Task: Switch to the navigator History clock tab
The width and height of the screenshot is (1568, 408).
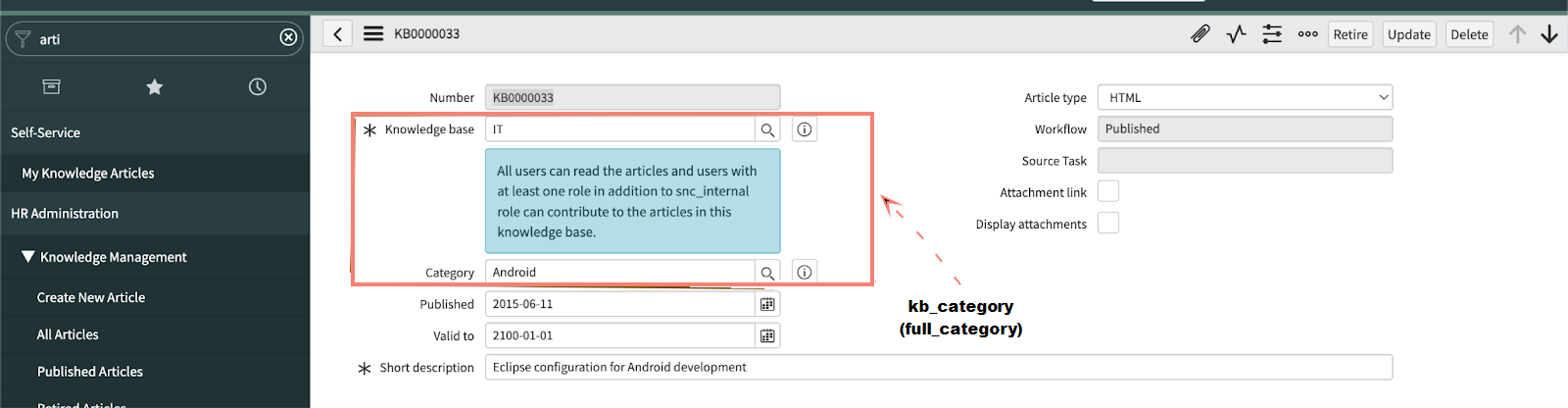Action: click(x=258, y=87)
